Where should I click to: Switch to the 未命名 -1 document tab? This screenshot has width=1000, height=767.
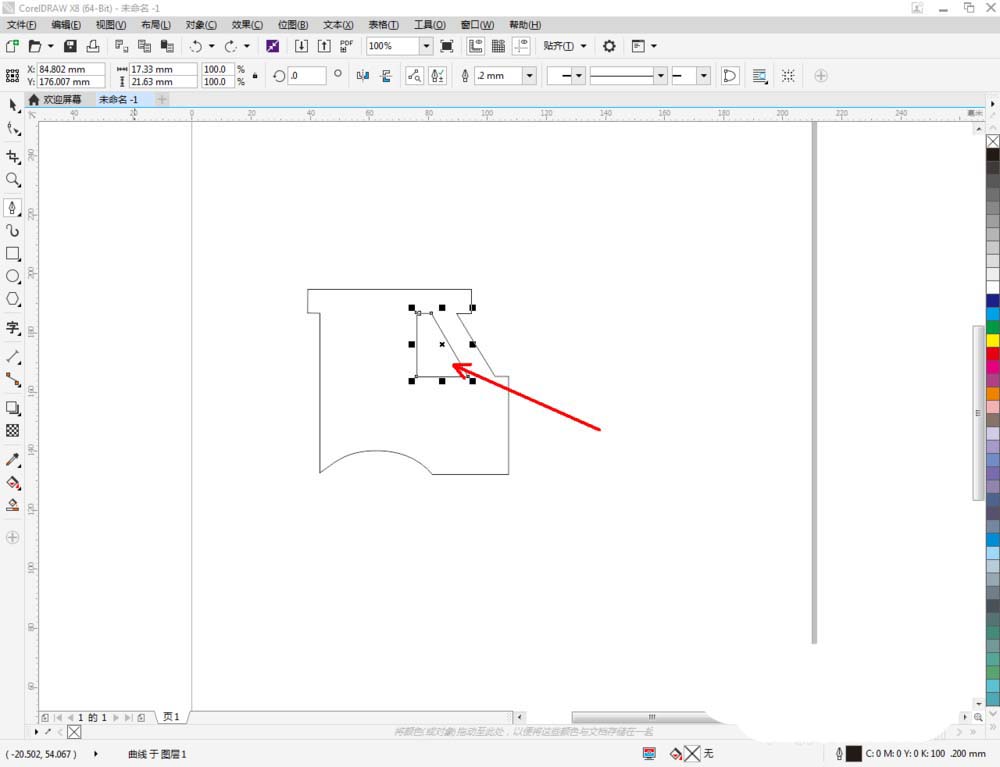119,99
